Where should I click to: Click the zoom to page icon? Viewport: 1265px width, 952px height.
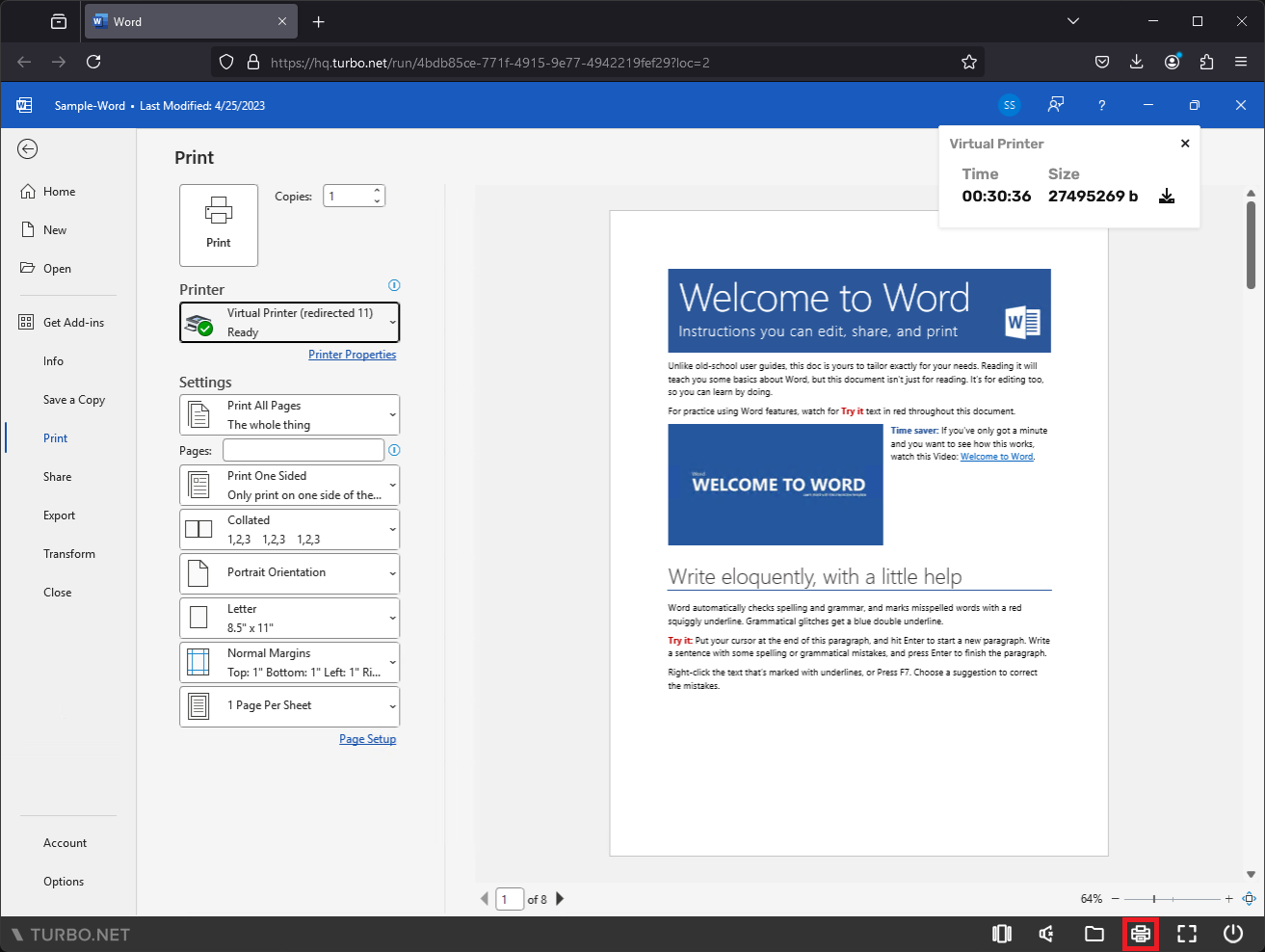point(1249,899)
